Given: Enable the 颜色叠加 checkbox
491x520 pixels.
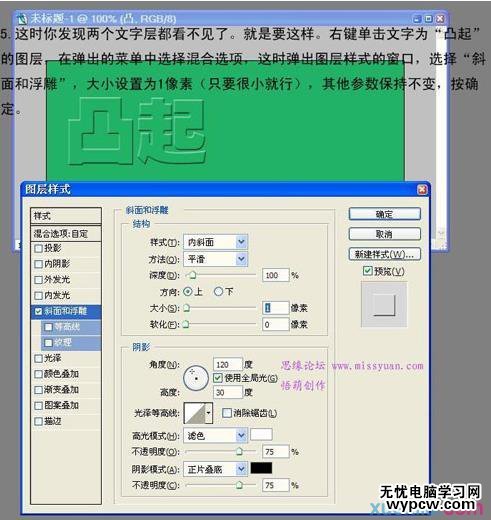Looking at the screenshot, I should pos(39,374).
